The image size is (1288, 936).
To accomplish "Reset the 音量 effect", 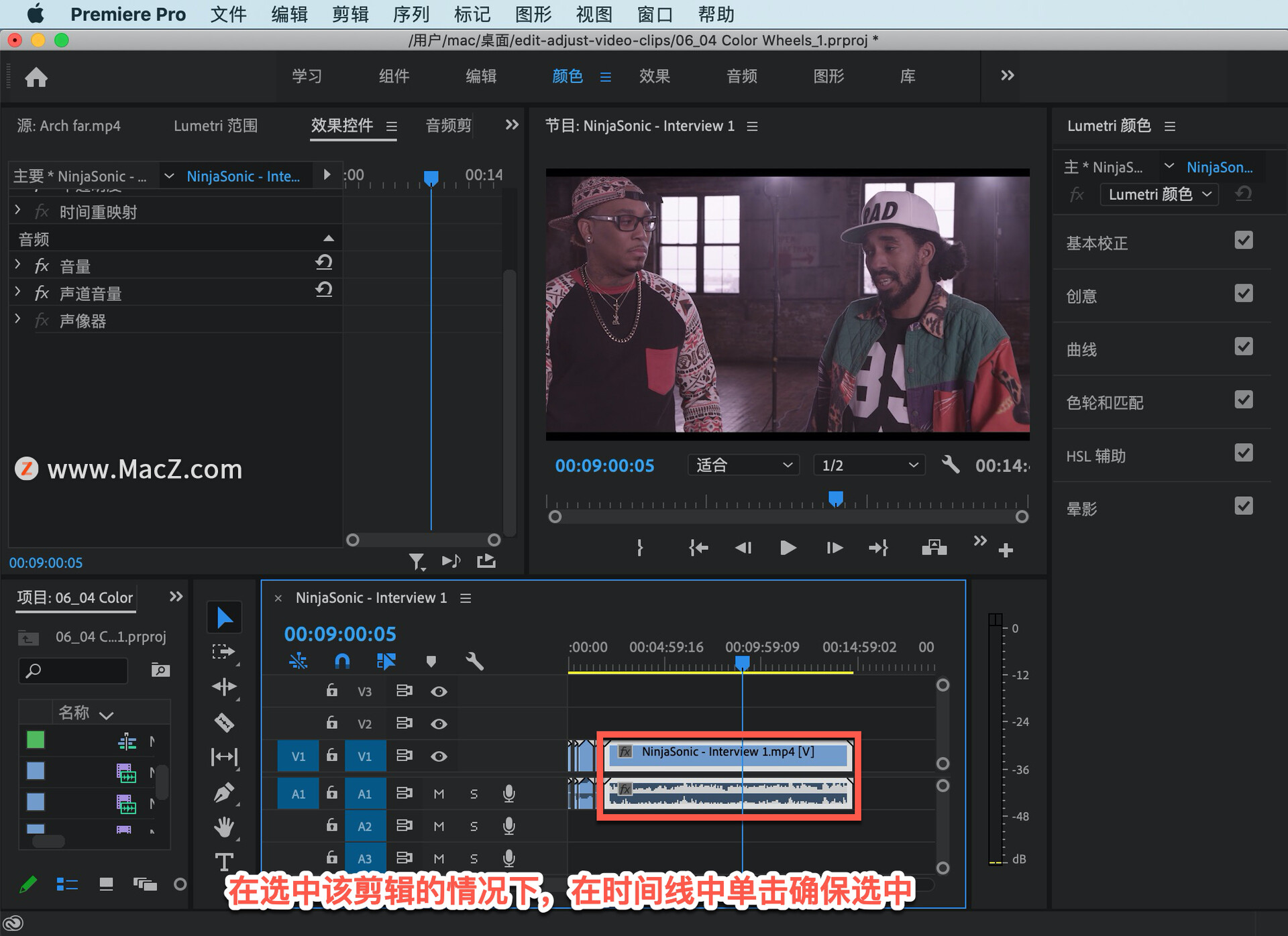I will pos(324,262).
